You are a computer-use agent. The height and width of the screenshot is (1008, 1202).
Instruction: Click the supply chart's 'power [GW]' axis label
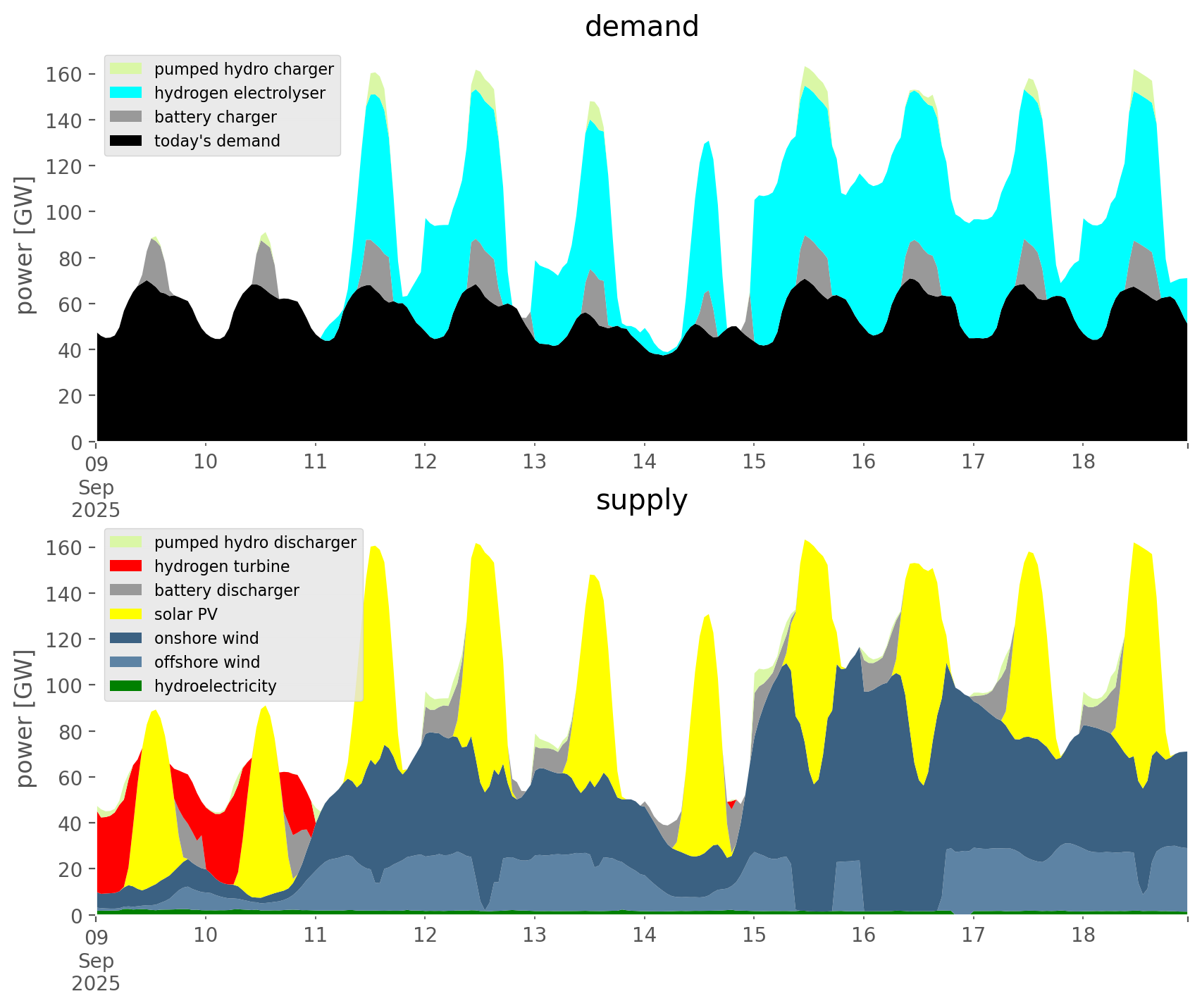[24, 718]
